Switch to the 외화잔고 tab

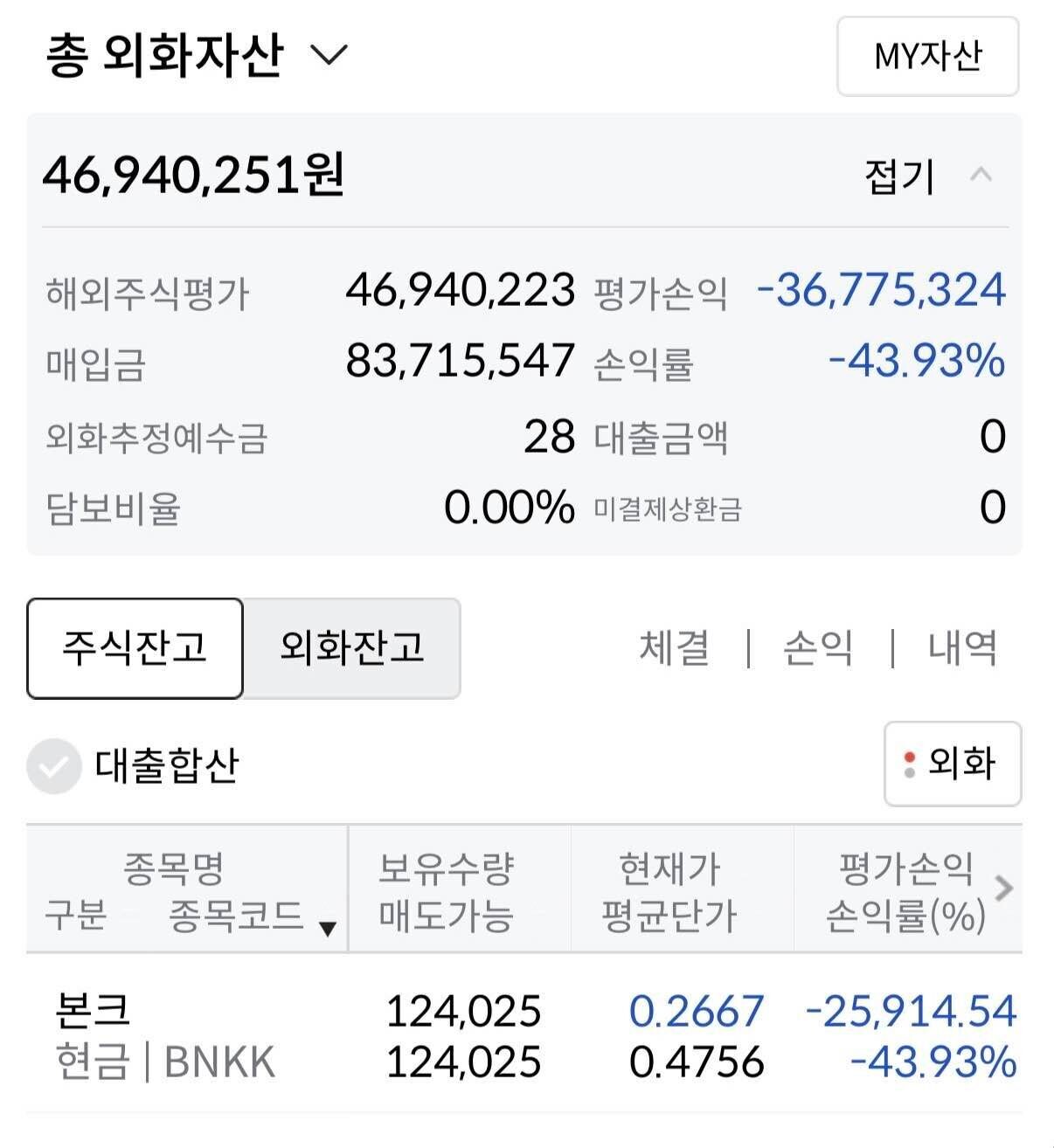351,648
